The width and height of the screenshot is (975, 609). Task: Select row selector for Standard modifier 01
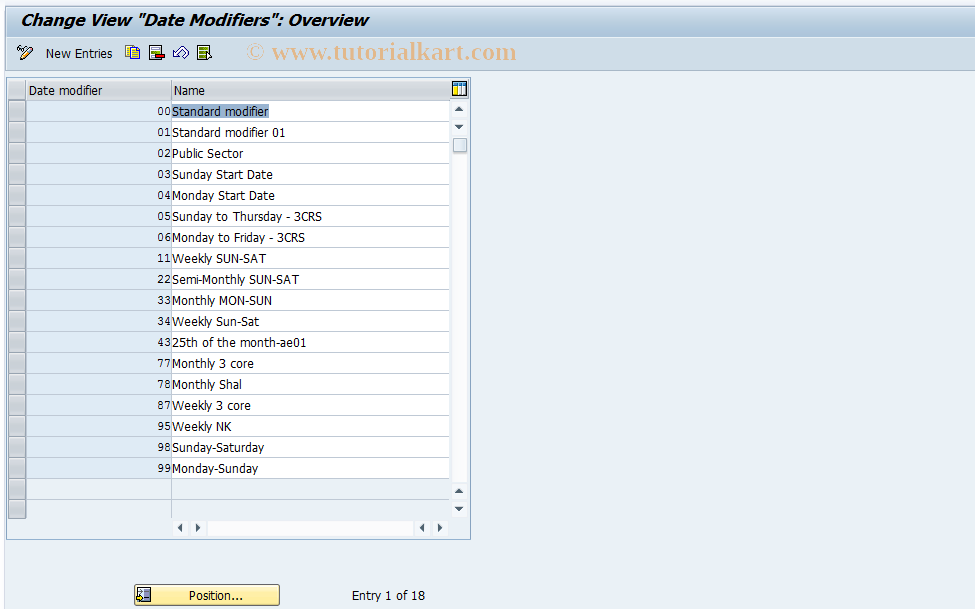tap(17, 132)
